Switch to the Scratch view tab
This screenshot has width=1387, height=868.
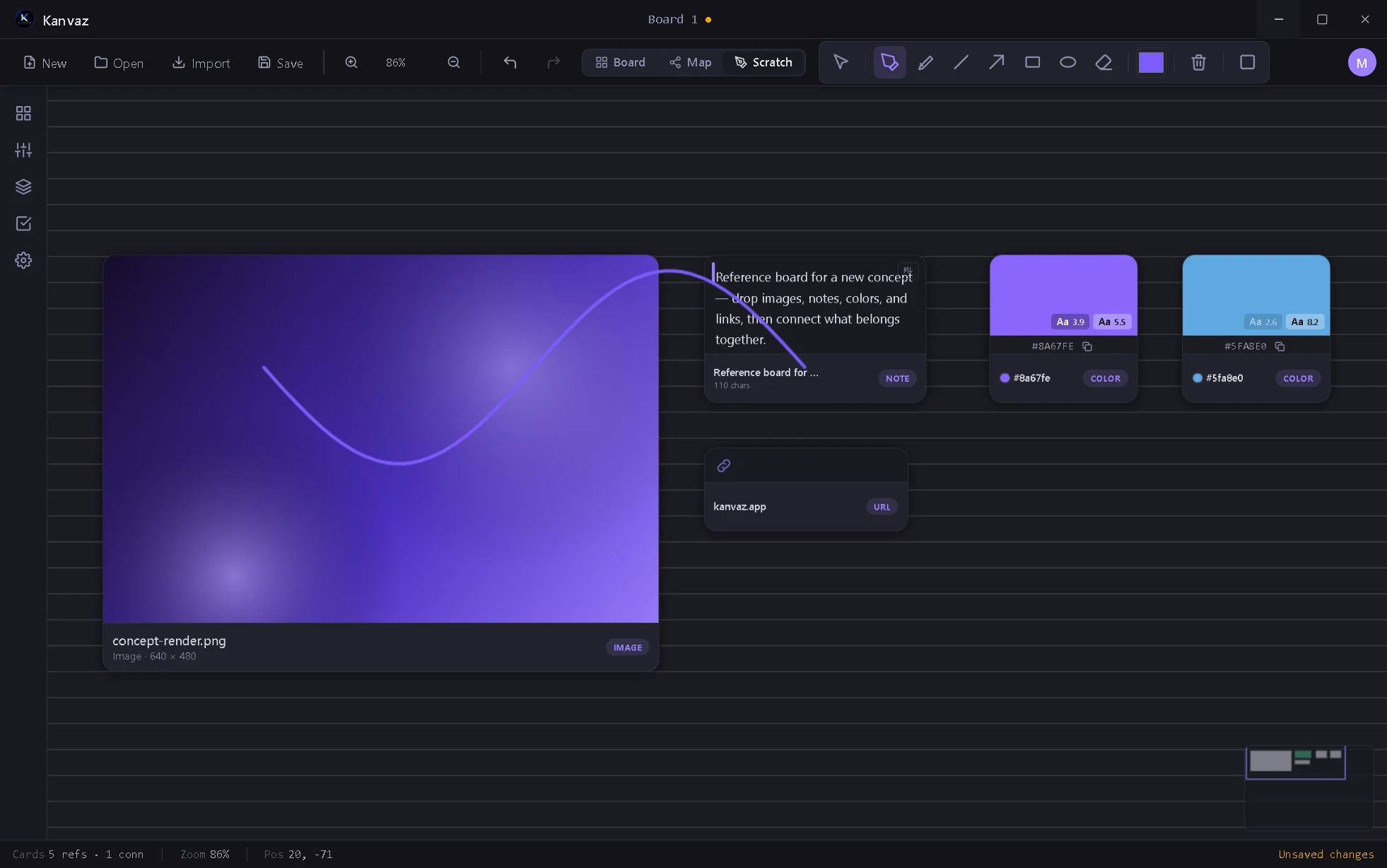click(763, 62)
